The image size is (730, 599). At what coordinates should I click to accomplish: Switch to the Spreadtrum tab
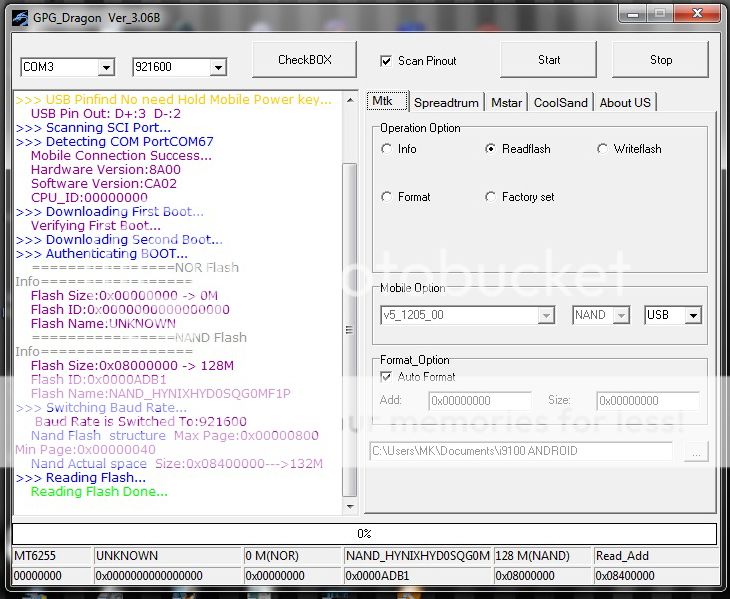tap(447, 102)
